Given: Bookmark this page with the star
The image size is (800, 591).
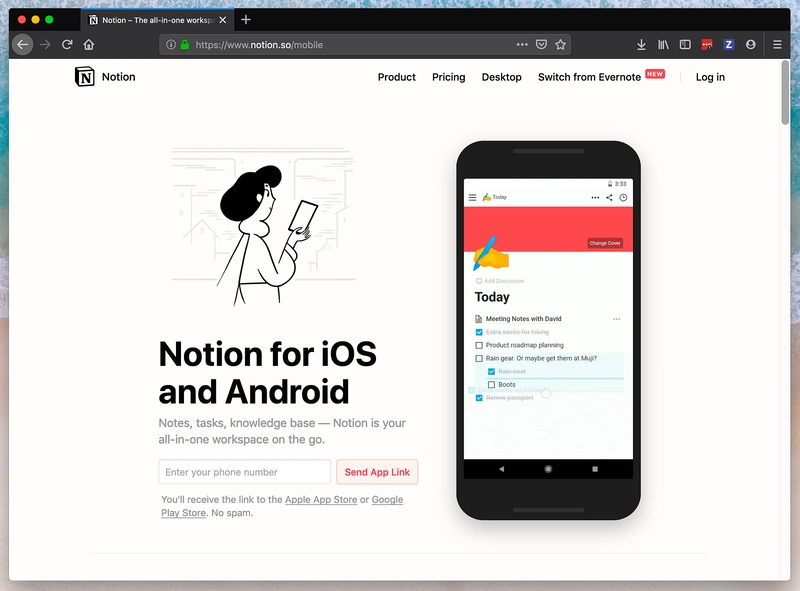Looking at the screenshot, I should point(560,45).
